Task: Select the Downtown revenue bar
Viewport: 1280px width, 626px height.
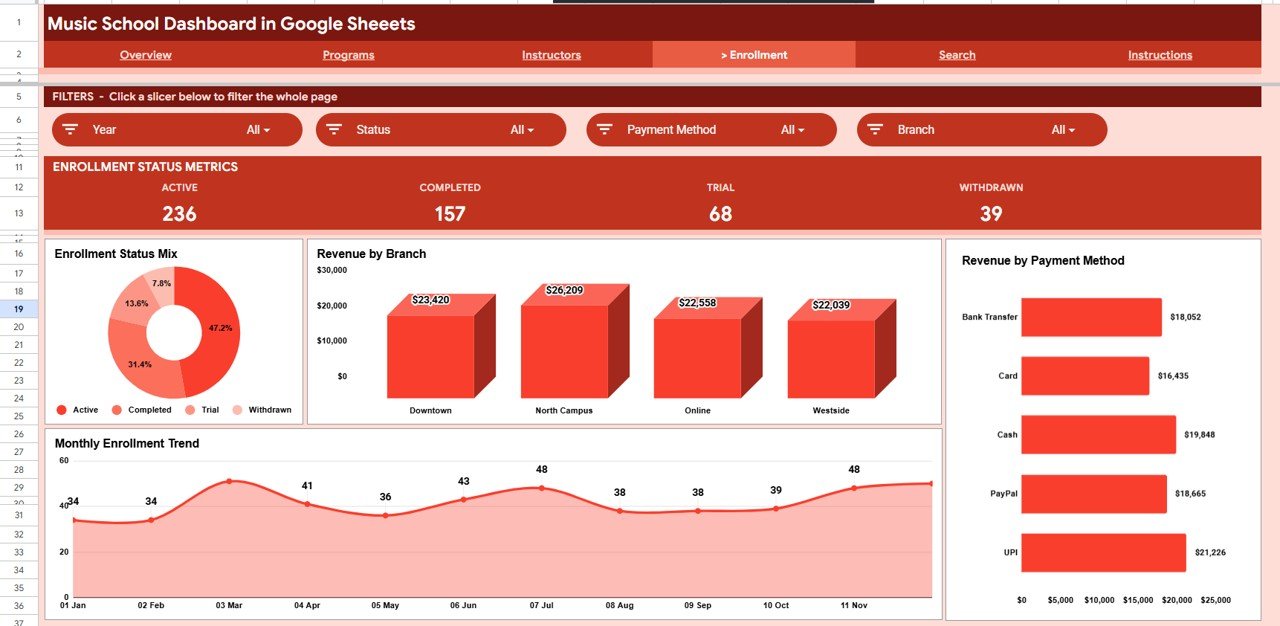Action: click(430, 356)
